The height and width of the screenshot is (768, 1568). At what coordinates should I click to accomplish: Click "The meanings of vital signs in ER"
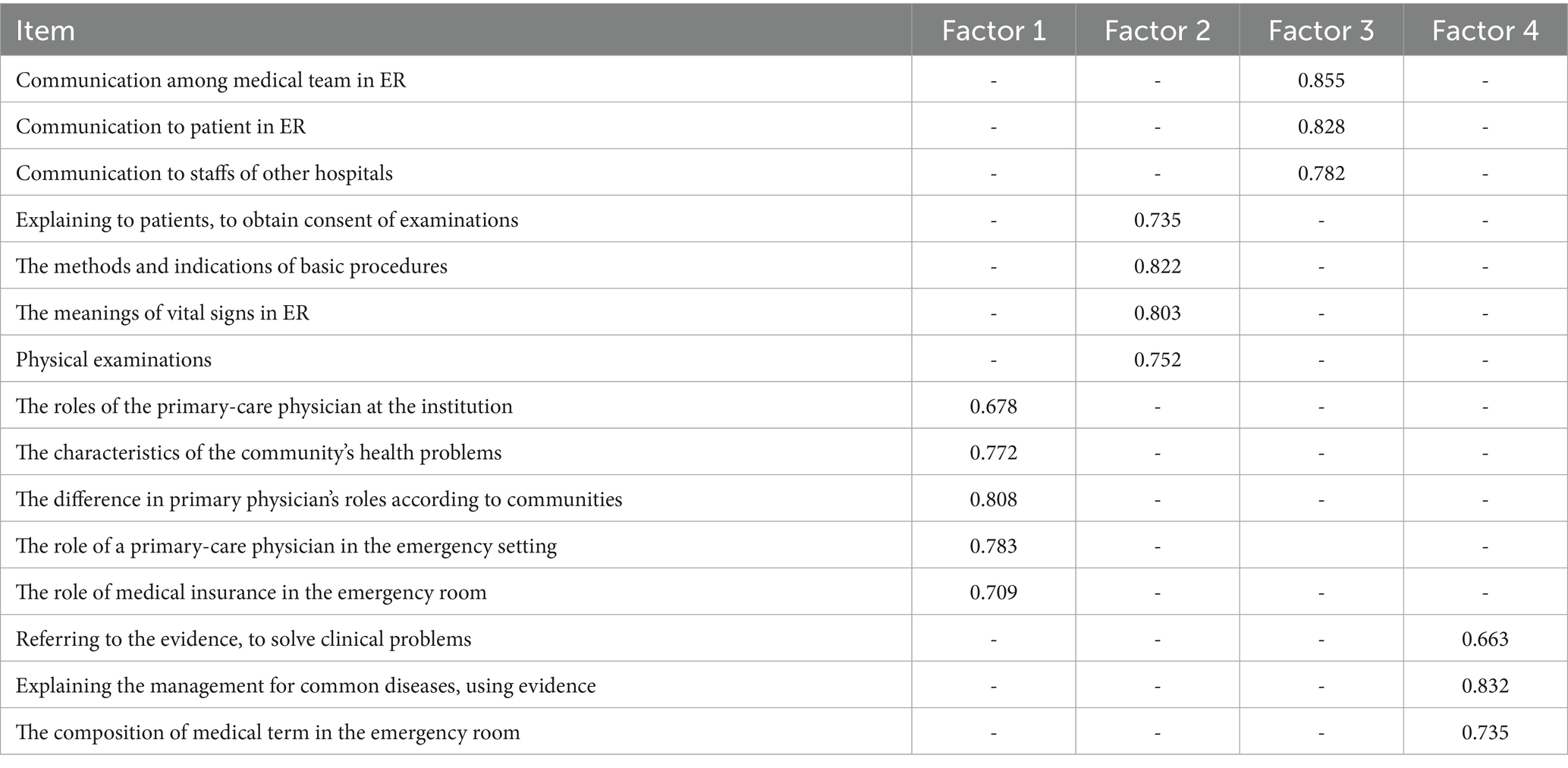click(162, 313)
